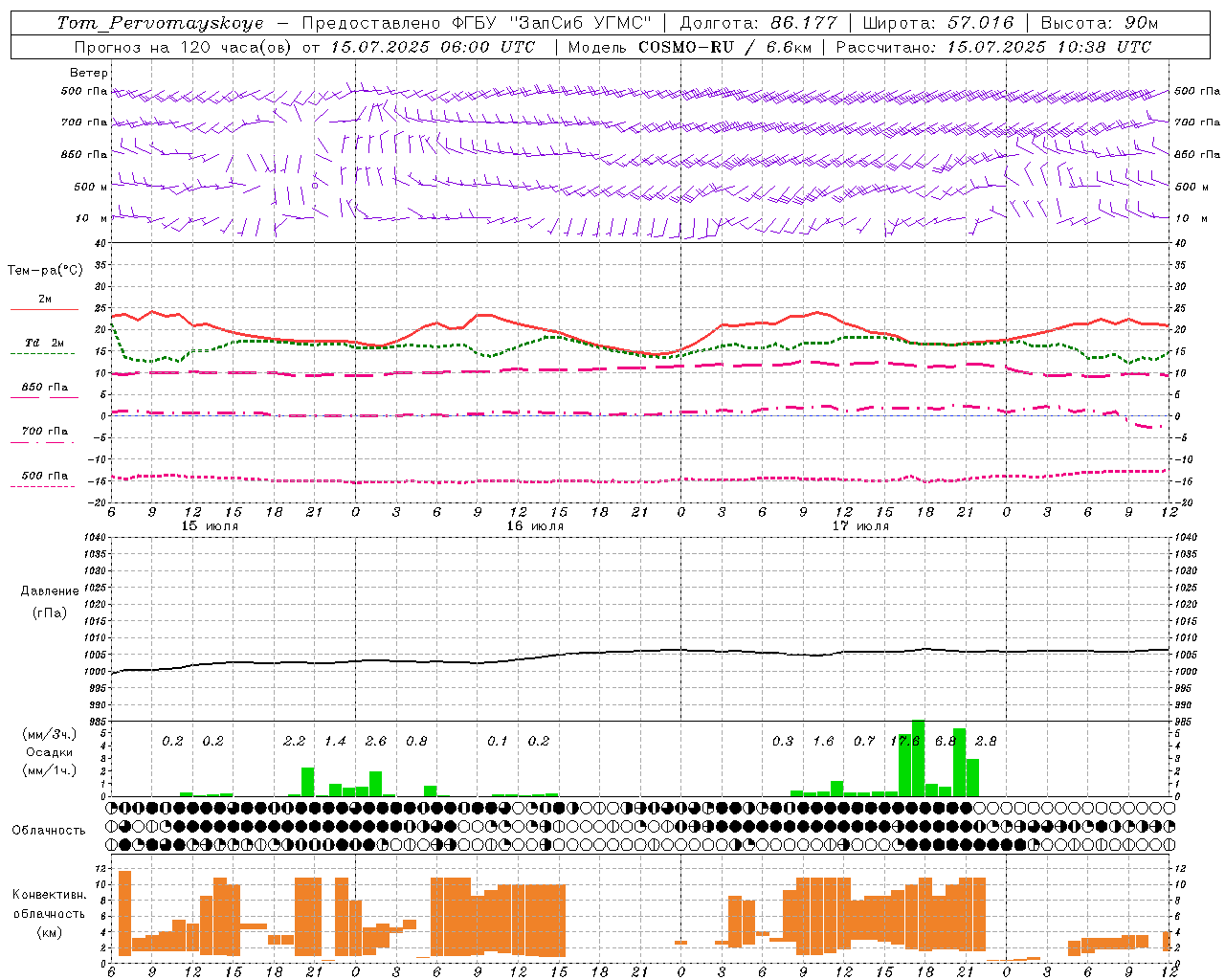The image size is (1225, 980).
Task: Click the longitude value "Долгота: 86.177"
Action: pos(758,23)
